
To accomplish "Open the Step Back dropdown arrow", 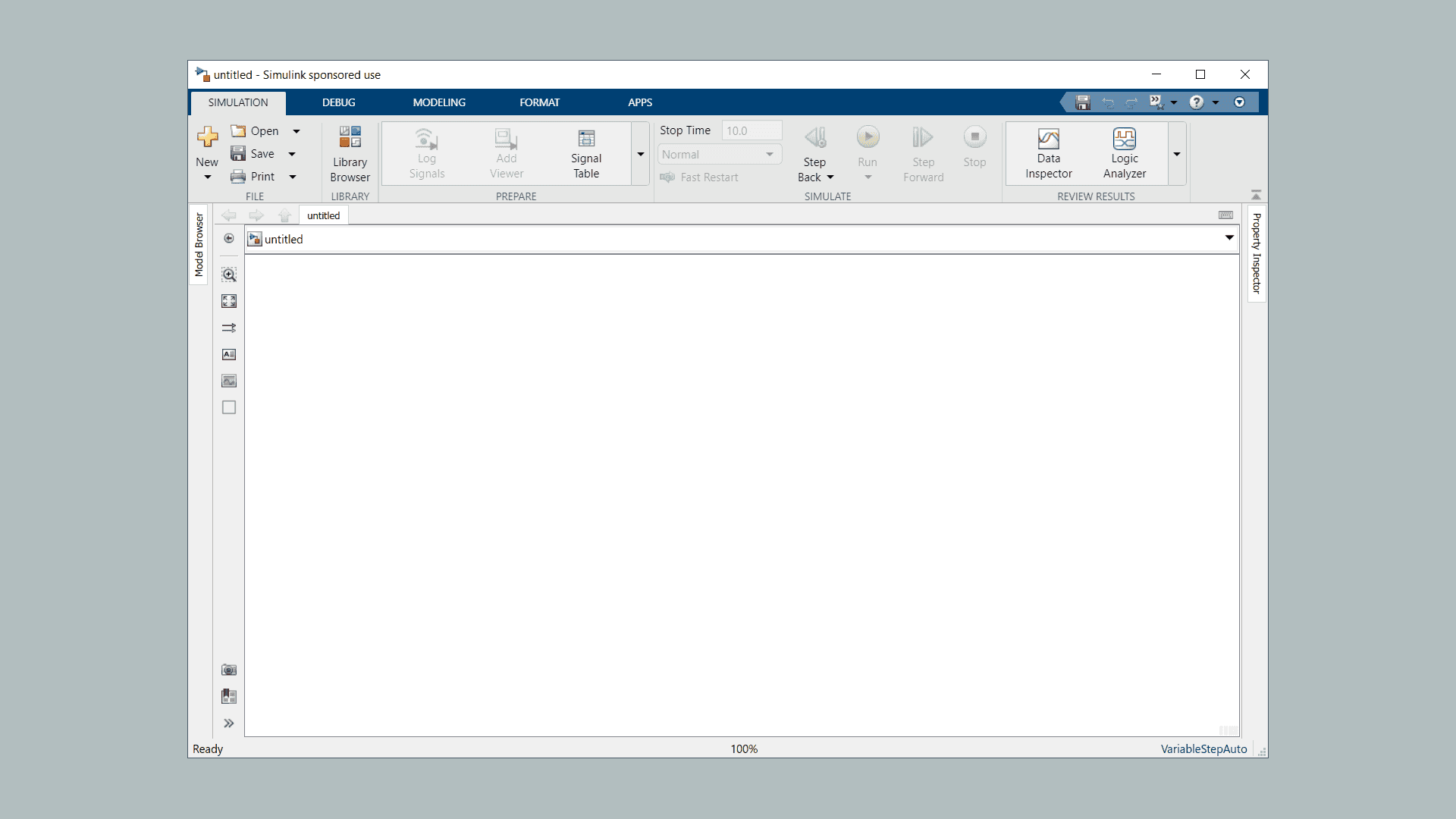I will pyautogui.click(x=830, y=177).
